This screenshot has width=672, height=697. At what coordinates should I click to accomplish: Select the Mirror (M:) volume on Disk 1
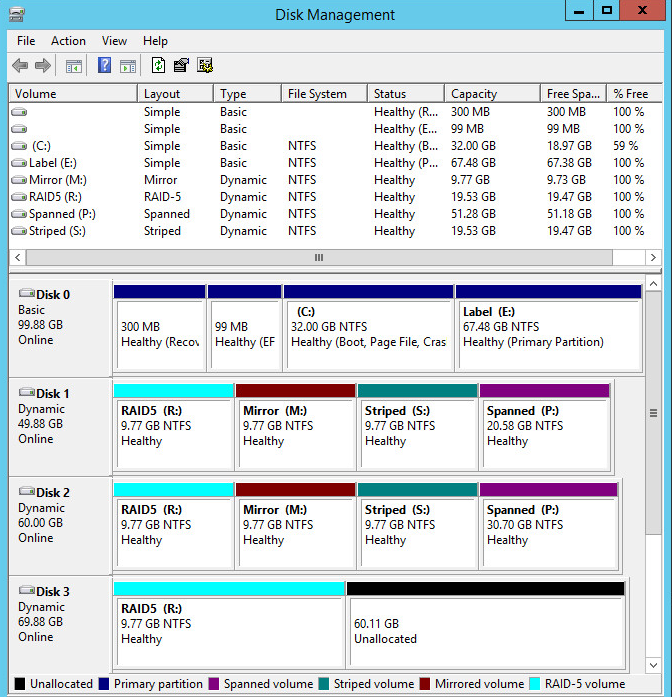click(295, 432)
